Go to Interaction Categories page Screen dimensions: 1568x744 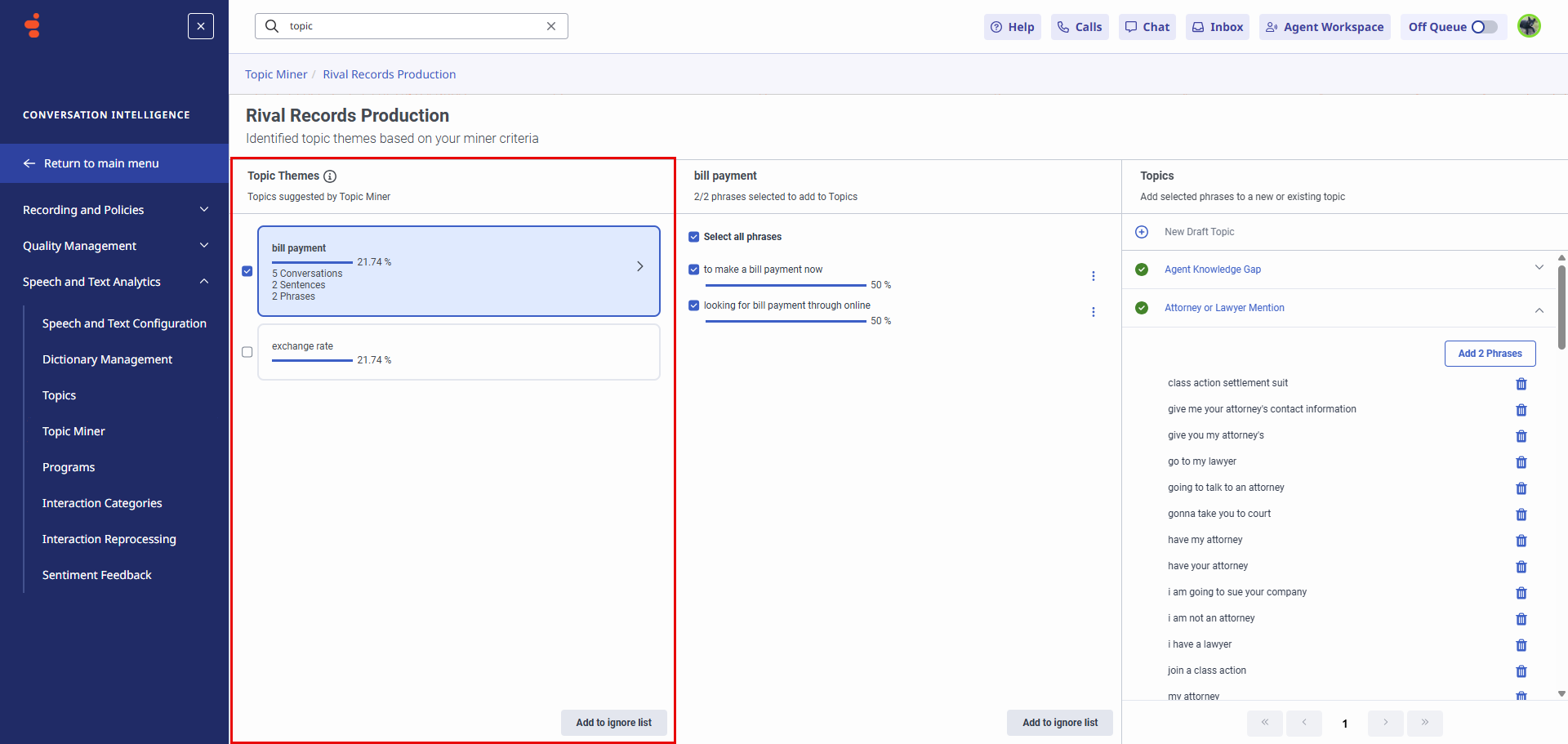[102, 503]
